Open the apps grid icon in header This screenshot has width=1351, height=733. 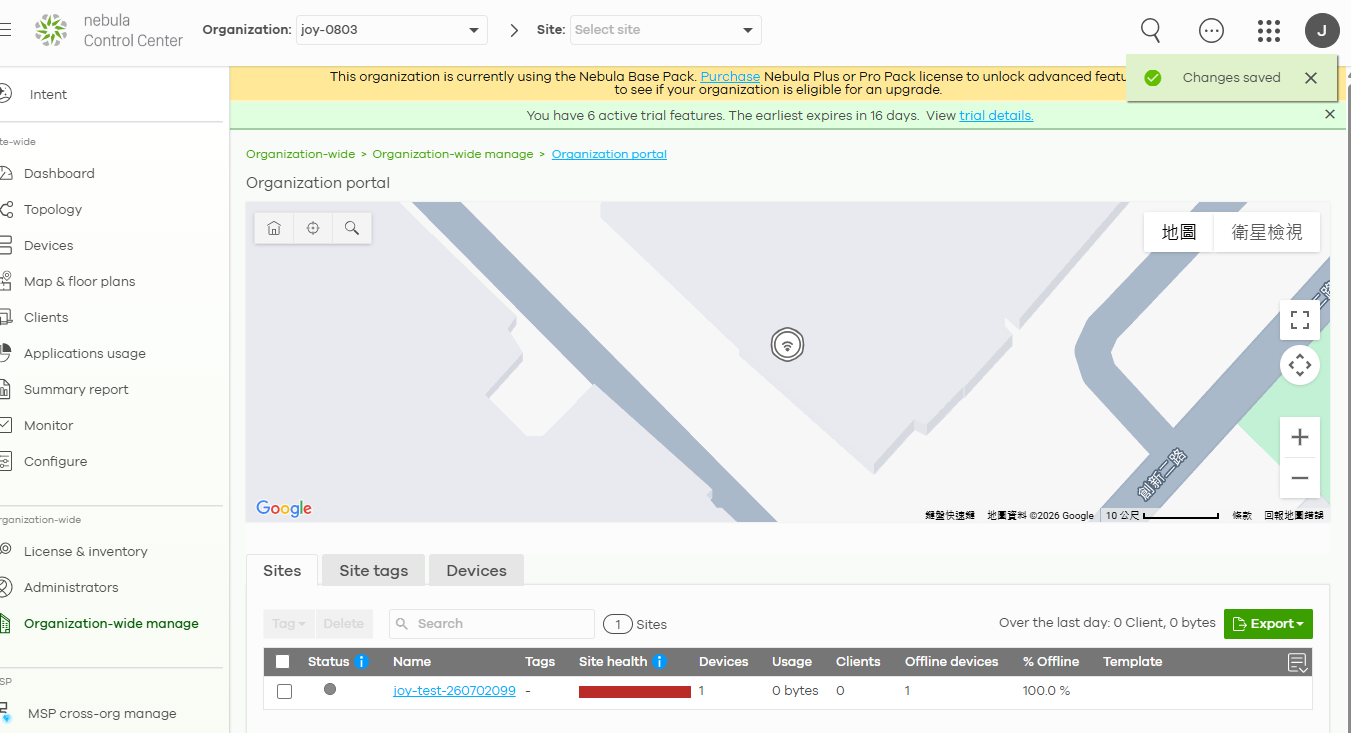pyautogui.click(x=1269, y=31)
